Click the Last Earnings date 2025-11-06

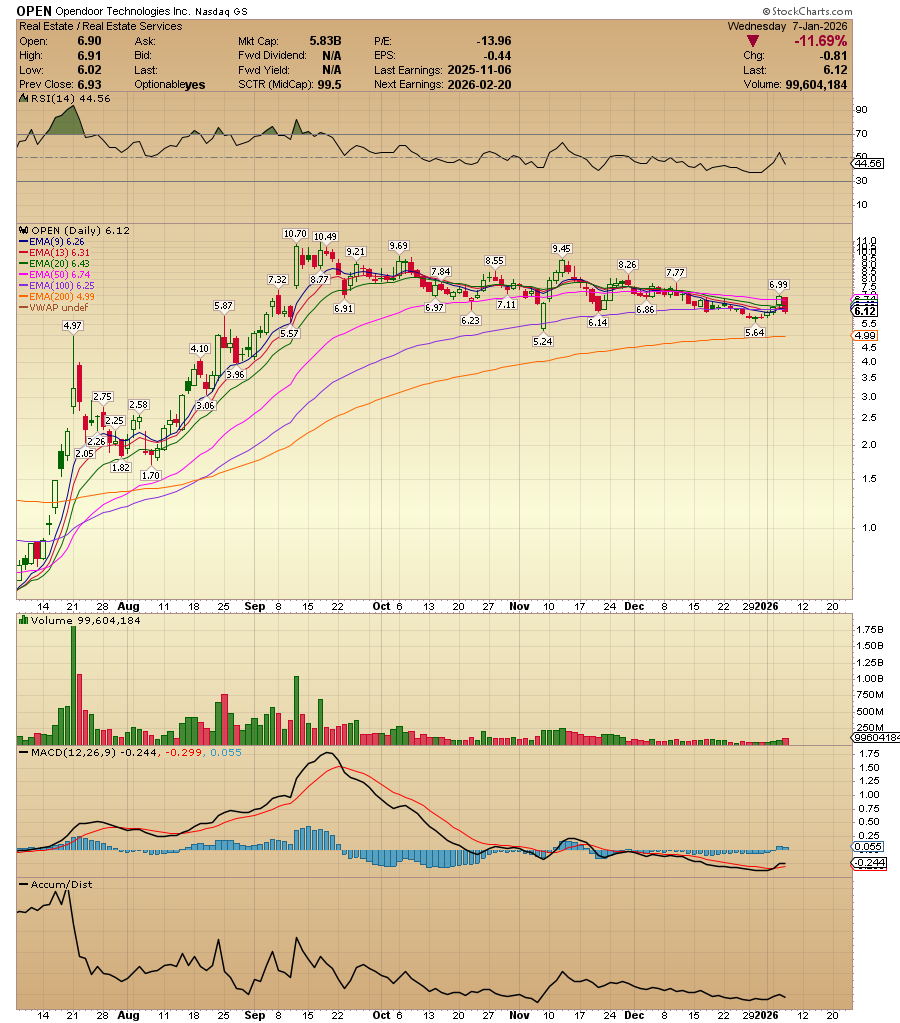tap(479, 70)
